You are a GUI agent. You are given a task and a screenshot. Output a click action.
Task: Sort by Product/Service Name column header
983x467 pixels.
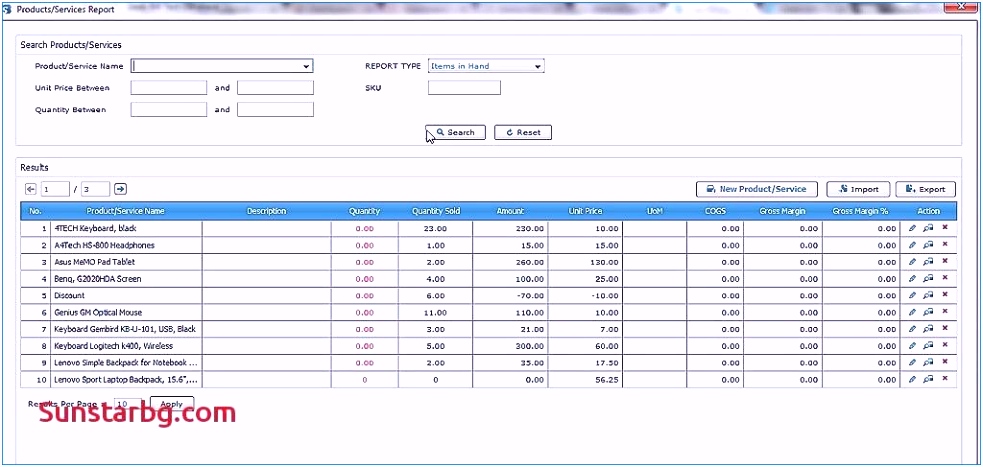click(125, 211)
